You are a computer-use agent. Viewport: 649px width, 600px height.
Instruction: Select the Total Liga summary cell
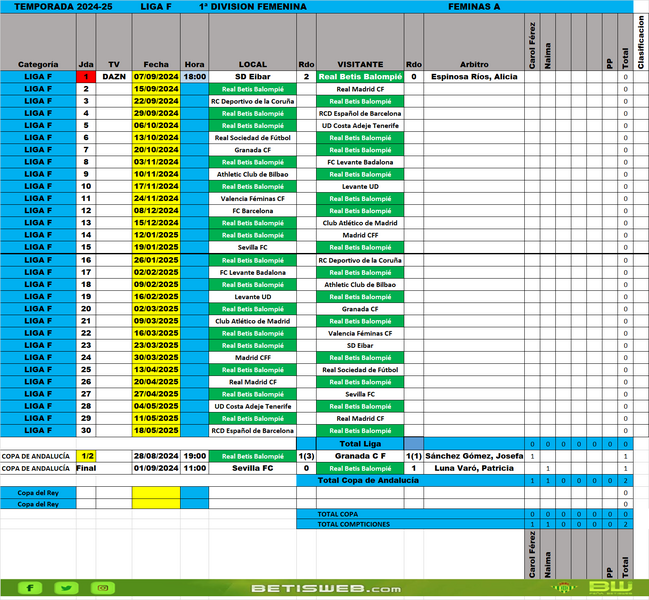pyautogui.click(x=360, y=444)
